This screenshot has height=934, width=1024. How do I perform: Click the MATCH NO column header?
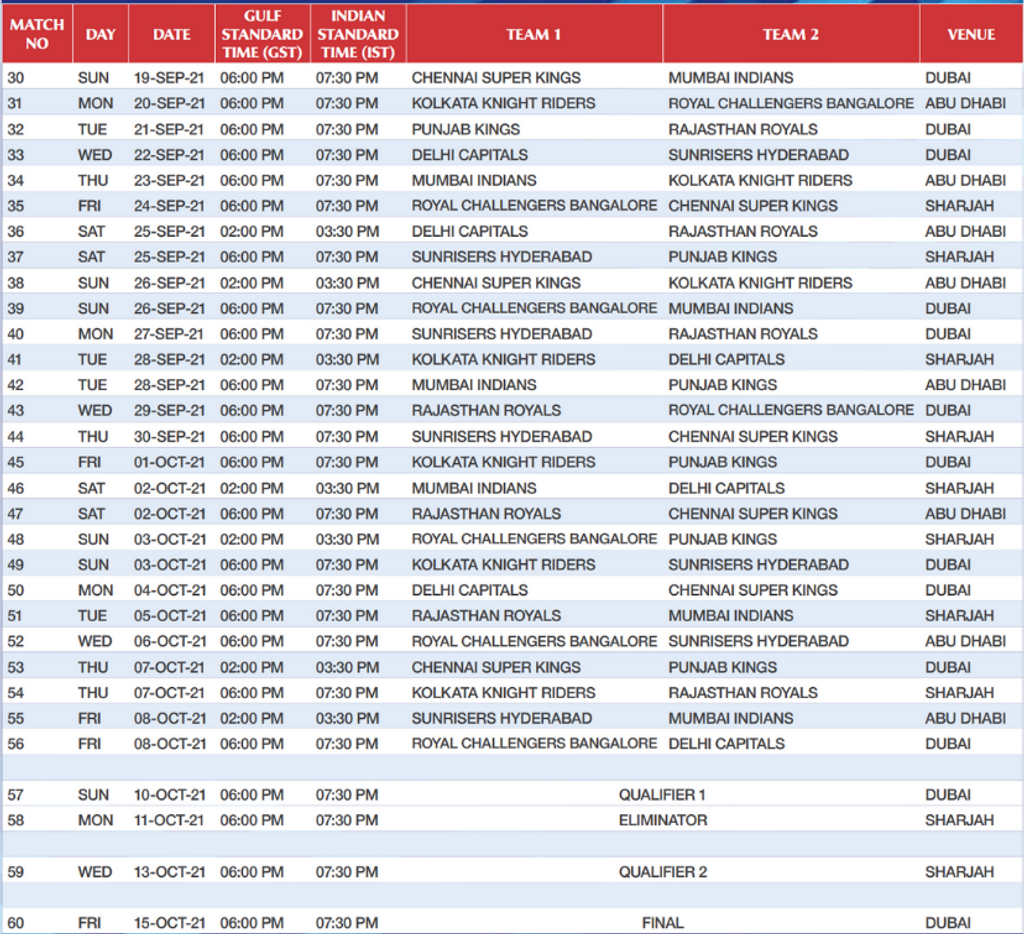pos(37,34)
